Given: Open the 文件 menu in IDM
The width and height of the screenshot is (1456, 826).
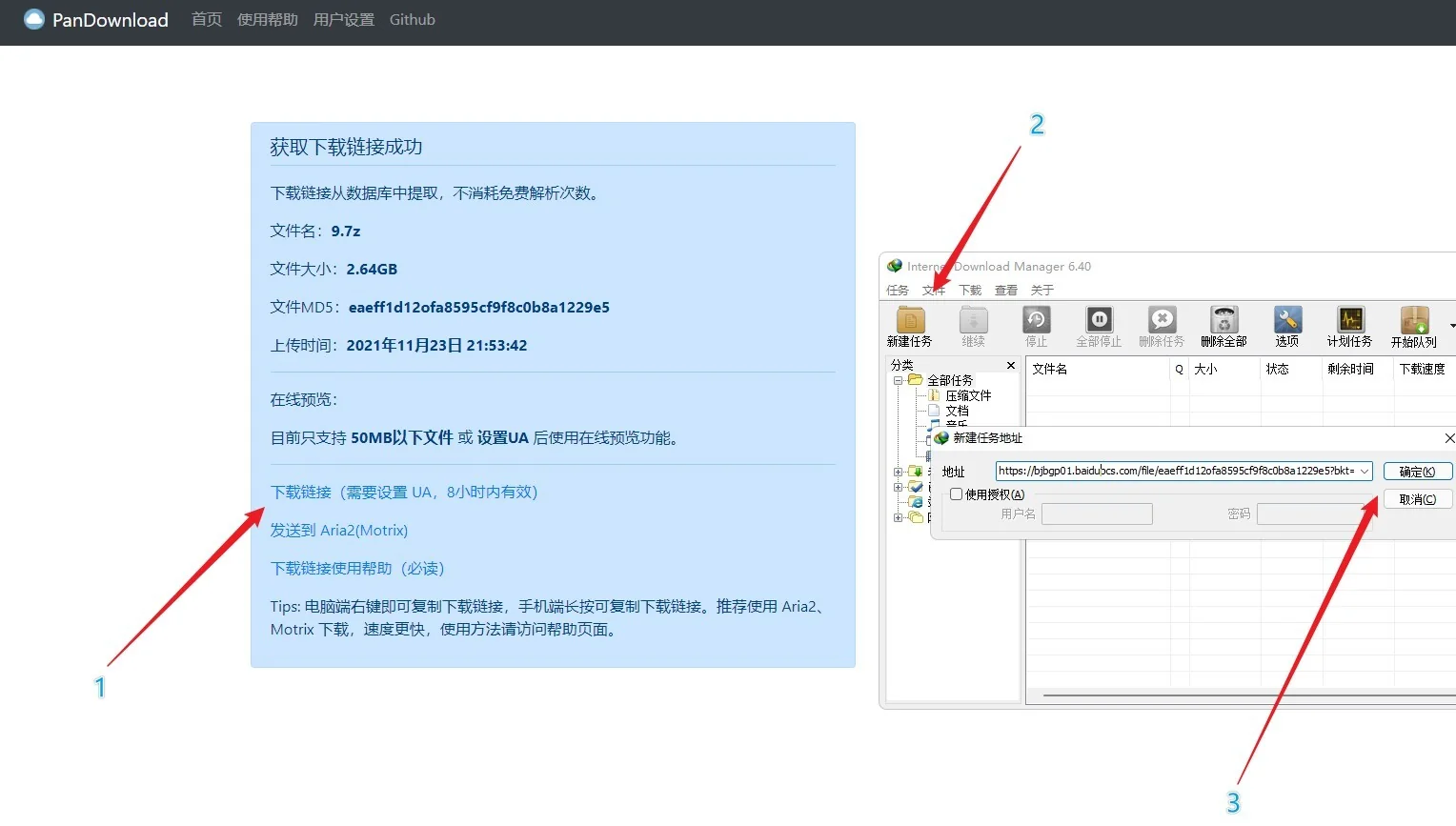Looking at the screenshot, I should click(x=934, y=291).
